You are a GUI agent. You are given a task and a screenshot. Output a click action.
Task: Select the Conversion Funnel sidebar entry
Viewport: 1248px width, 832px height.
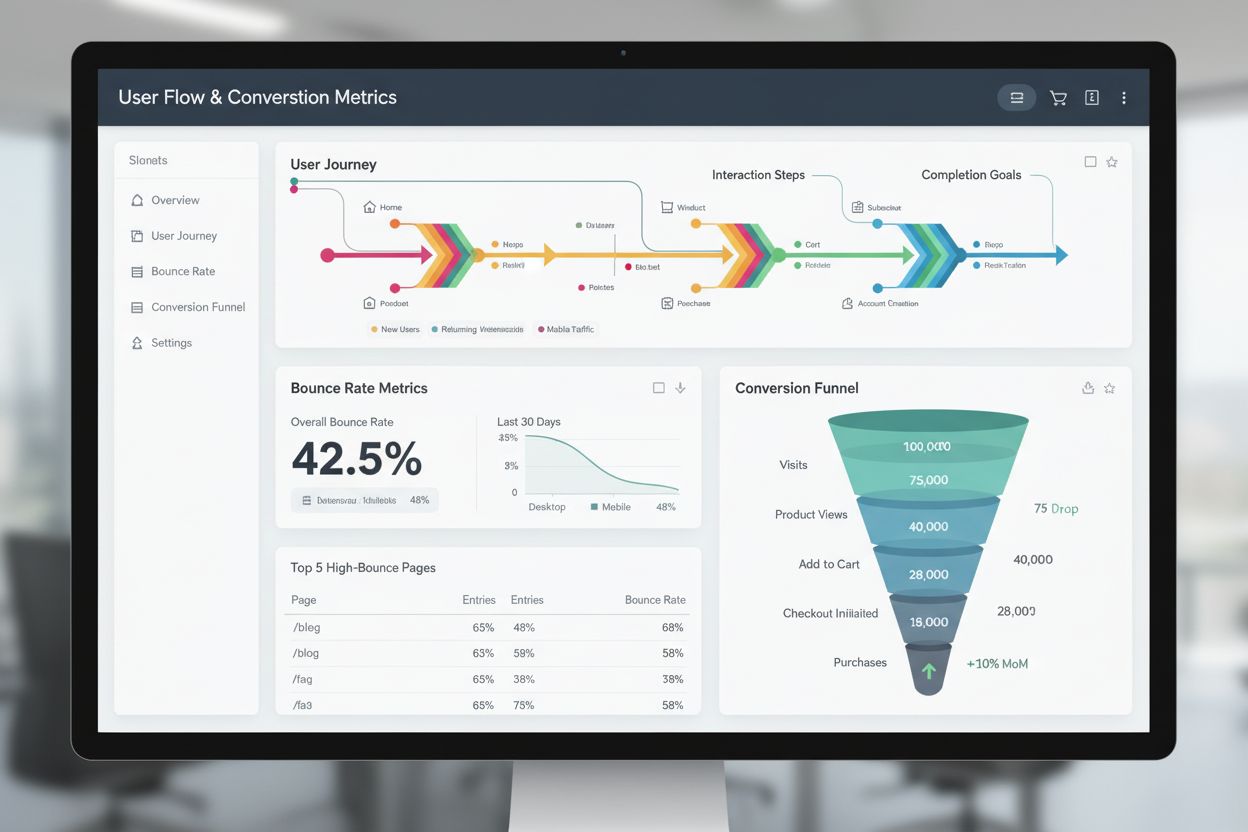[x=196, y=307]
